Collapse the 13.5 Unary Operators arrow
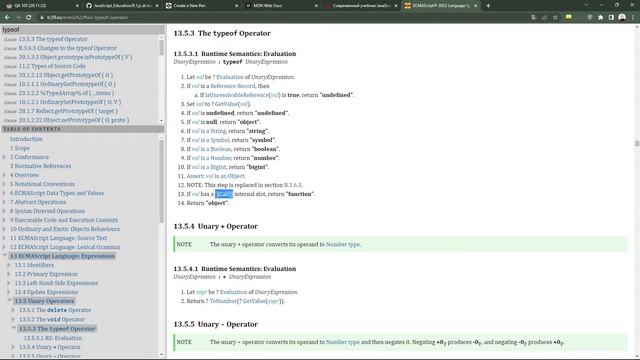 click(x=9, y=300)
